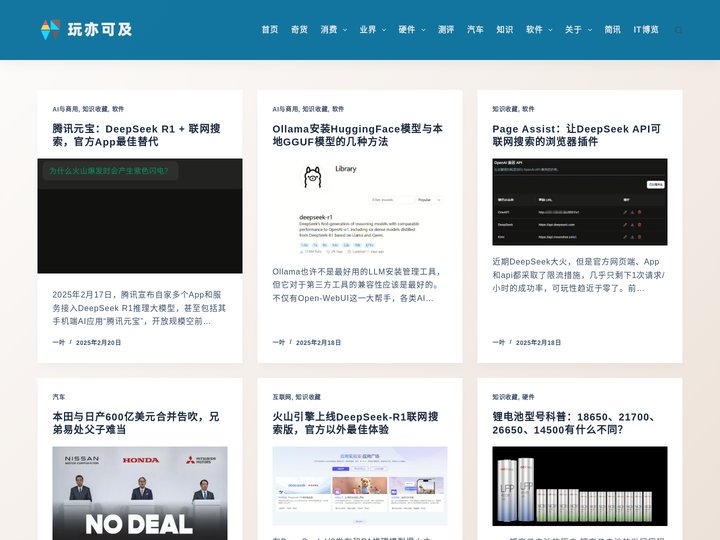Open the 汽车 navigation item
720x540 pixels.
pyautogui.click(x=475, y=30)
